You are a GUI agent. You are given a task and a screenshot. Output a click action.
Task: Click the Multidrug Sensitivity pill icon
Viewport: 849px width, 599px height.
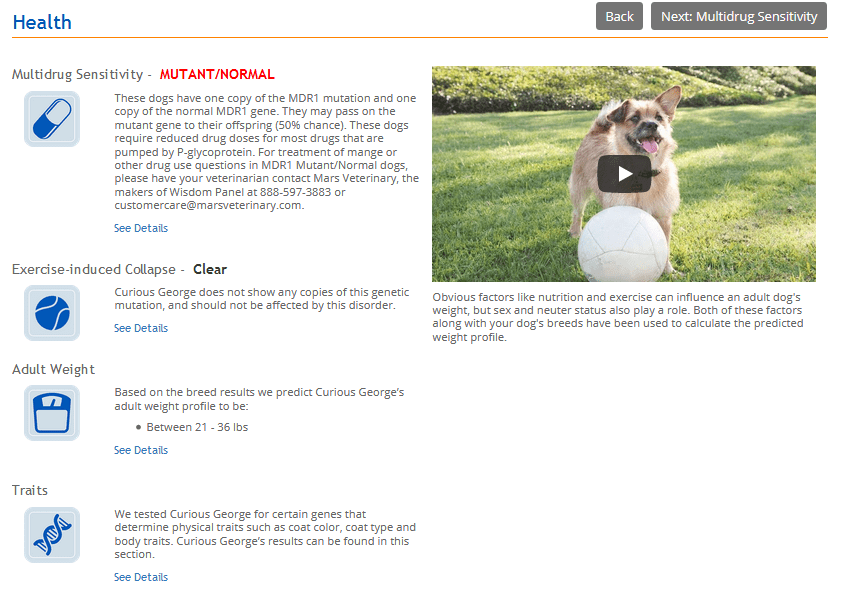pos(52,119)
